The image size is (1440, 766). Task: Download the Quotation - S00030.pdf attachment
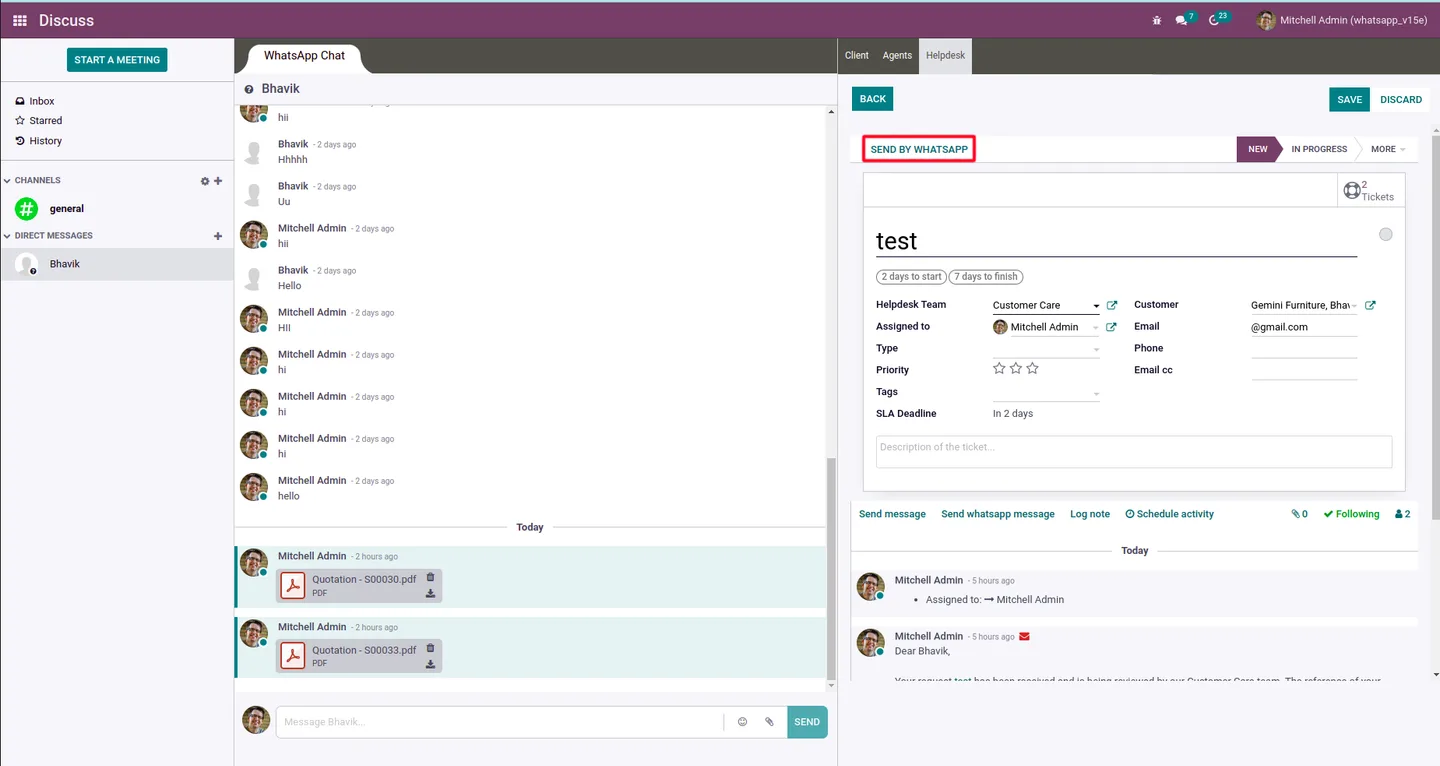pyautogui.click(x=430, y=593)
